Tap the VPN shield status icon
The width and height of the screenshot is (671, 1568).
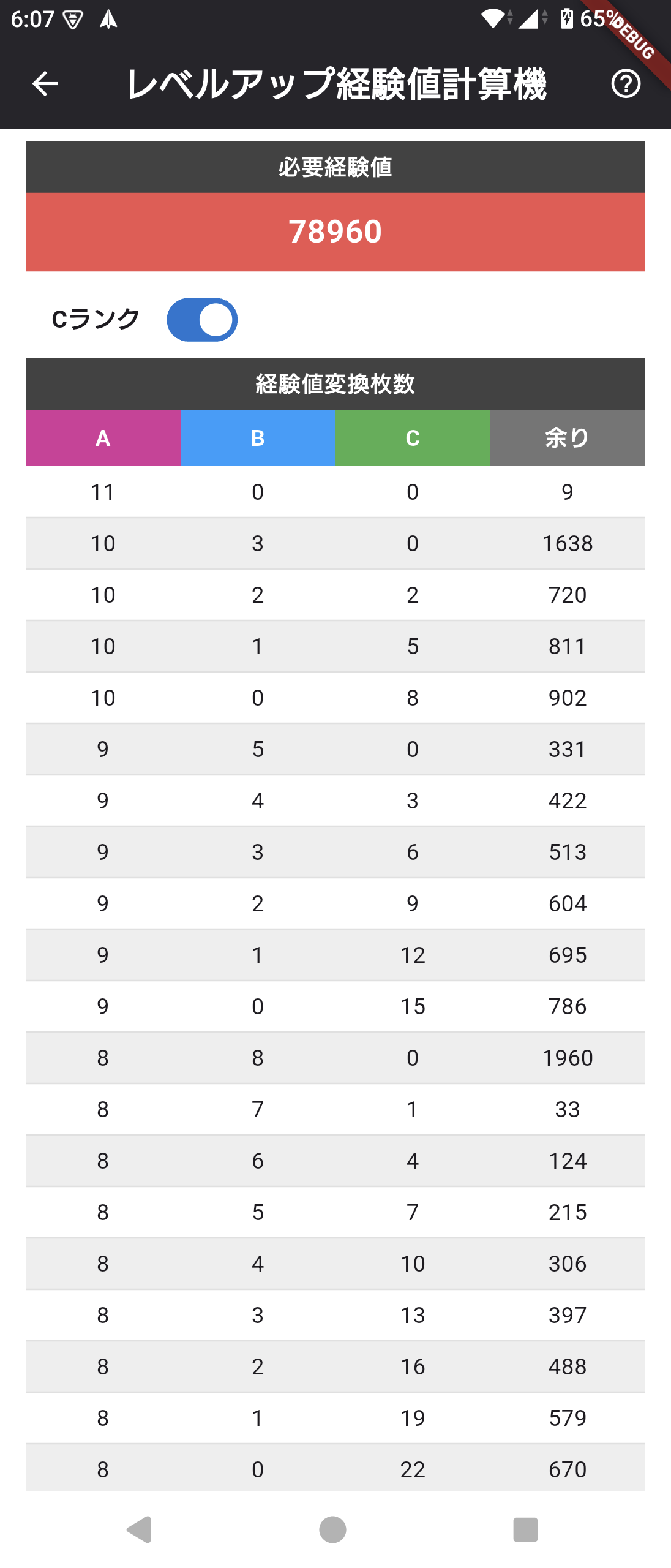tap(73, 20)
